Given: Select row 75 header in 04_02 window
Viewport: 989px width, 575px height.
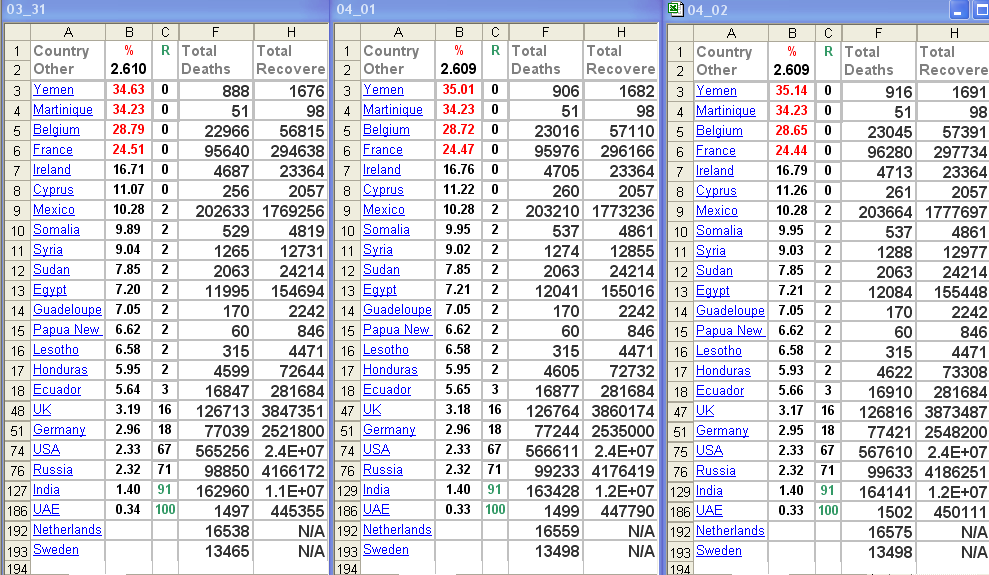Looking at the screenshot, I should (680, 451).
